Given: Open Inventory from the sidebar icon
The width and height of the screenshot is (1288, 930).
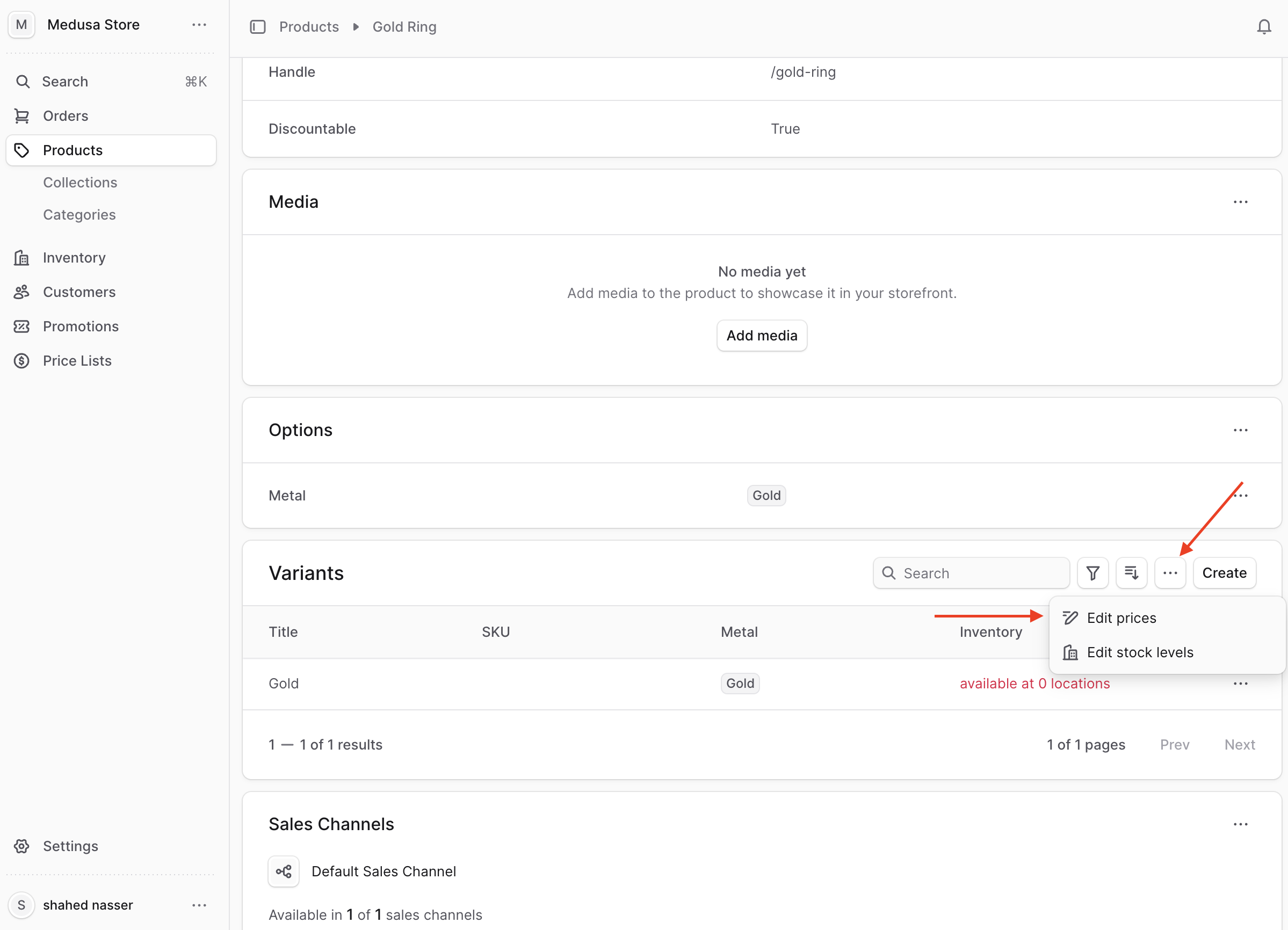Looking at the screenshot, I should [x=22, y=257].
